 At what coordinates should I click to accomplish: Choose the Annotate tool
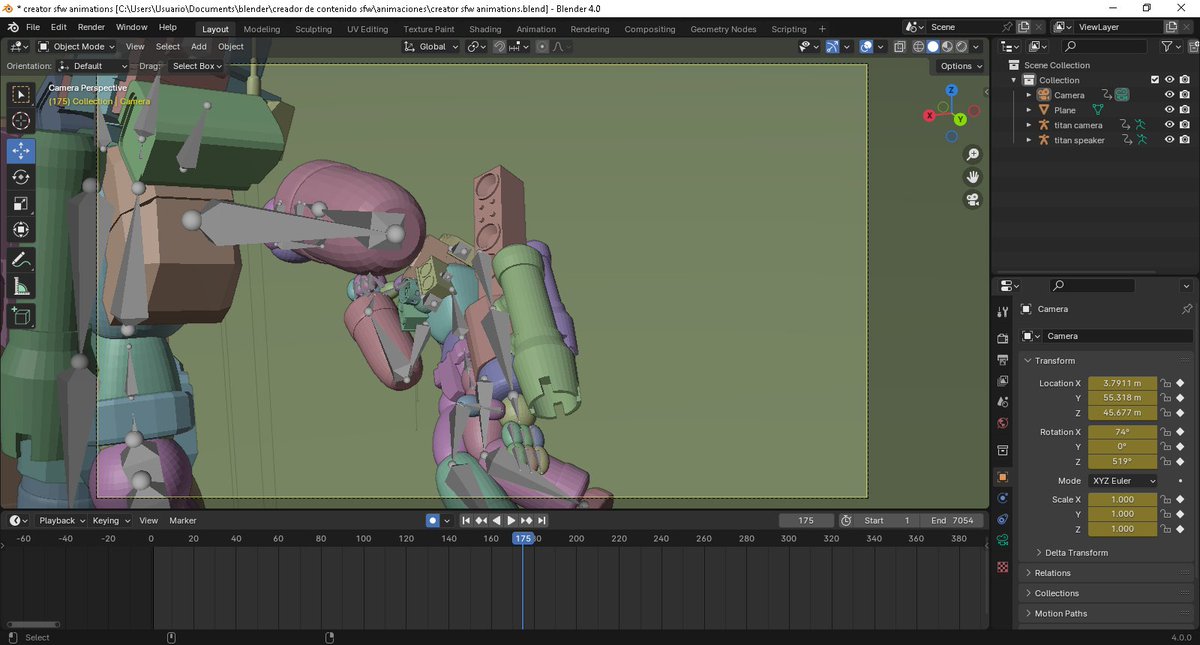[21, 260]
